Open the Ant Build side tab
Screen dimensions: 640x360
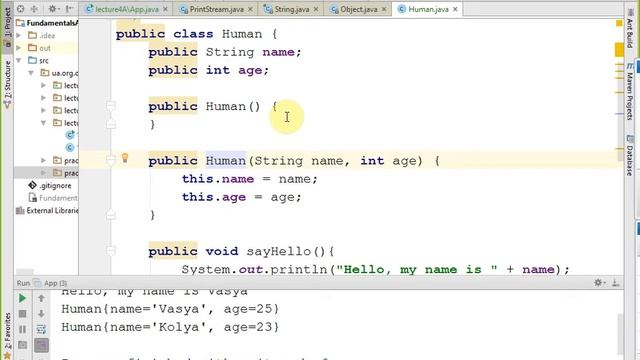tap(630, 28)
